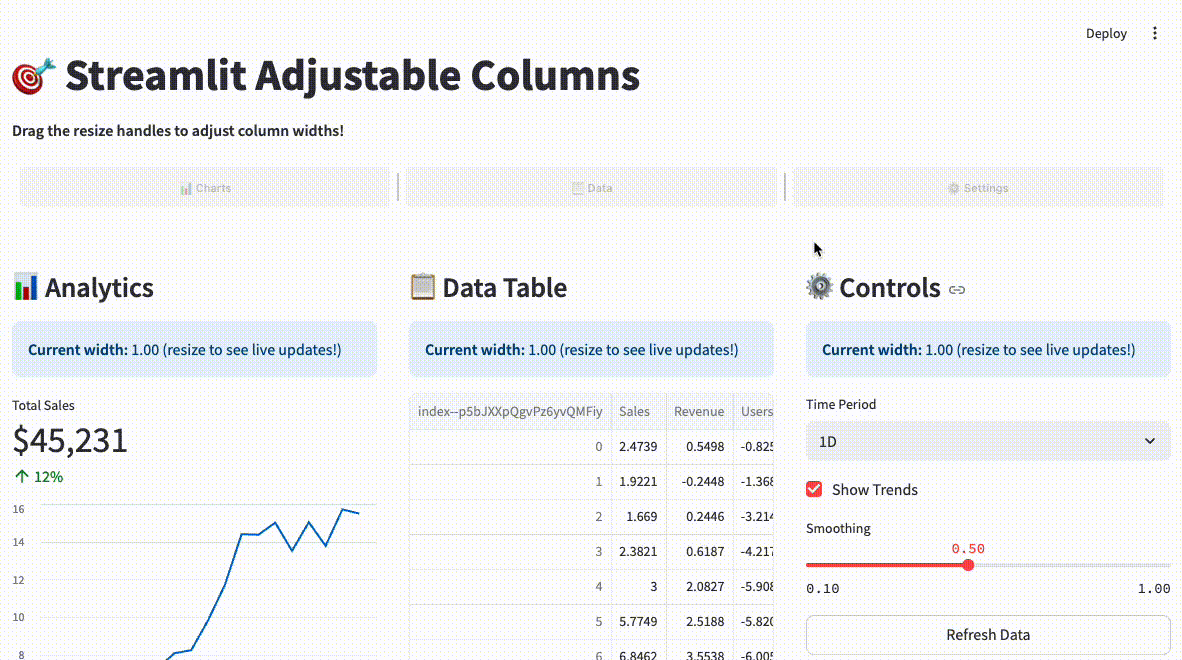Click the Deploy button

click(1106, 33)
